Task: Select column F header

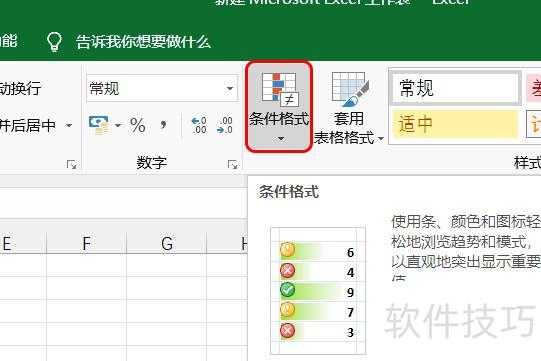Action: (x=86, y=243)
